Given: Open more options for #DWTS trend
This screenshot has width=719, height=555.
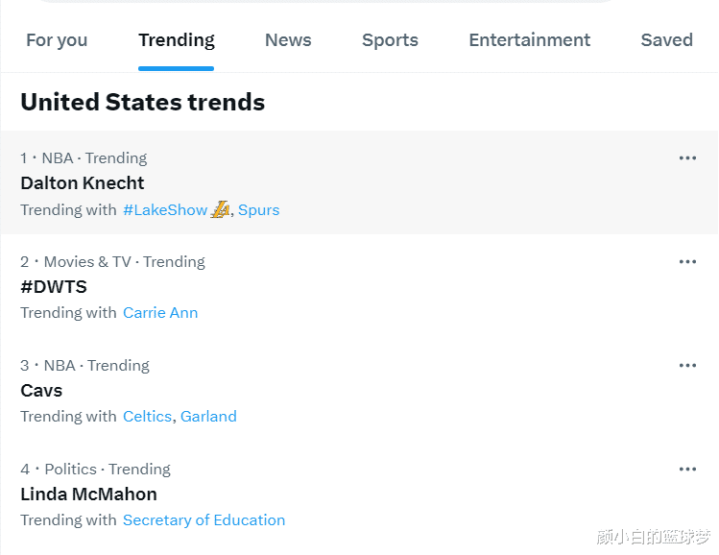Looking at the screenshot, I should click(687, 262).
